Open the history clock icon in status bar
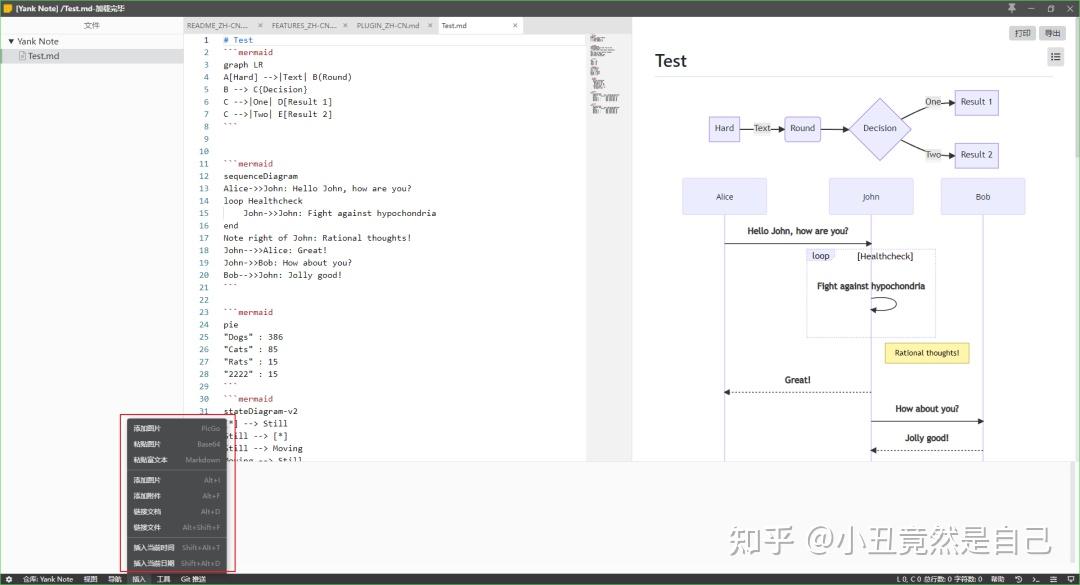The width and height of the screenshot is (1080, 585). [1019, 579]
